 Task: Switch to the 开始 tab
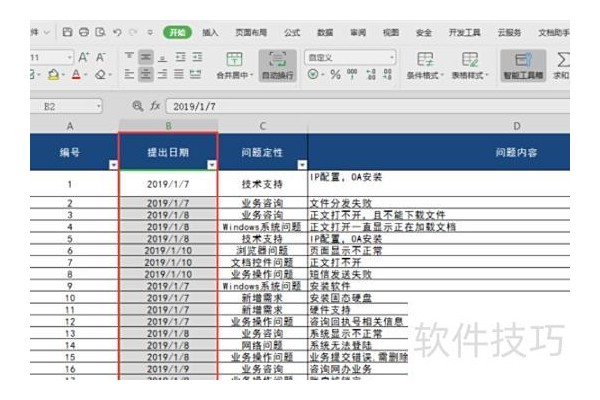coord(177,33)
